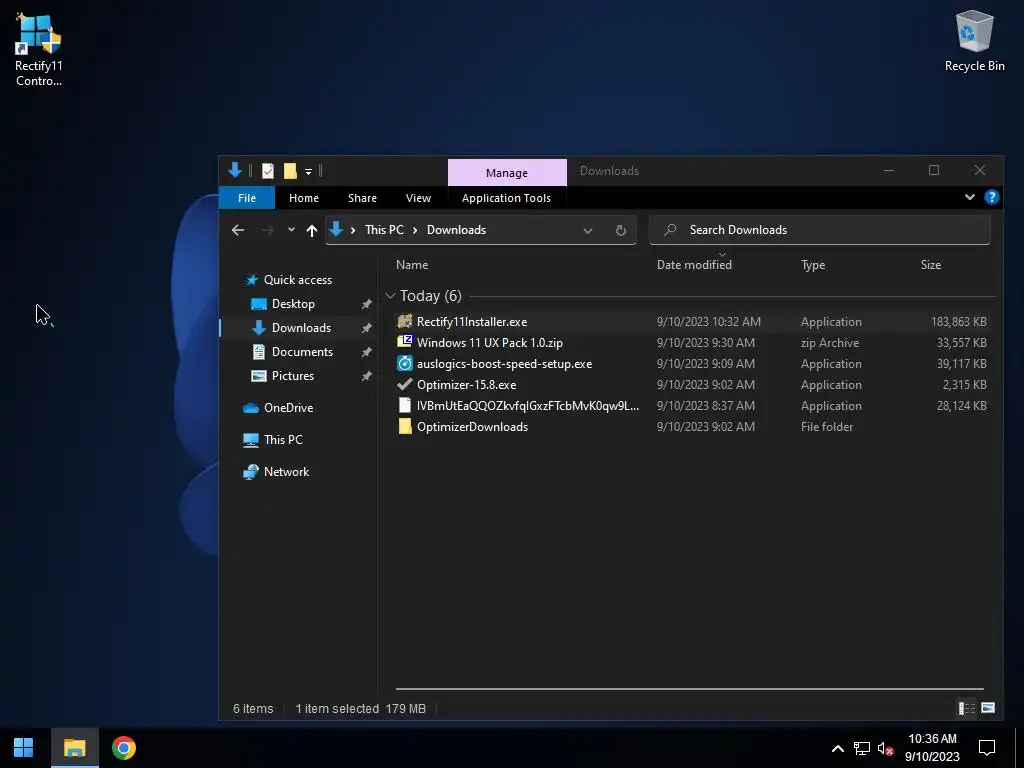
Task: Sort by the Size column header
Action: click(931, 264)
